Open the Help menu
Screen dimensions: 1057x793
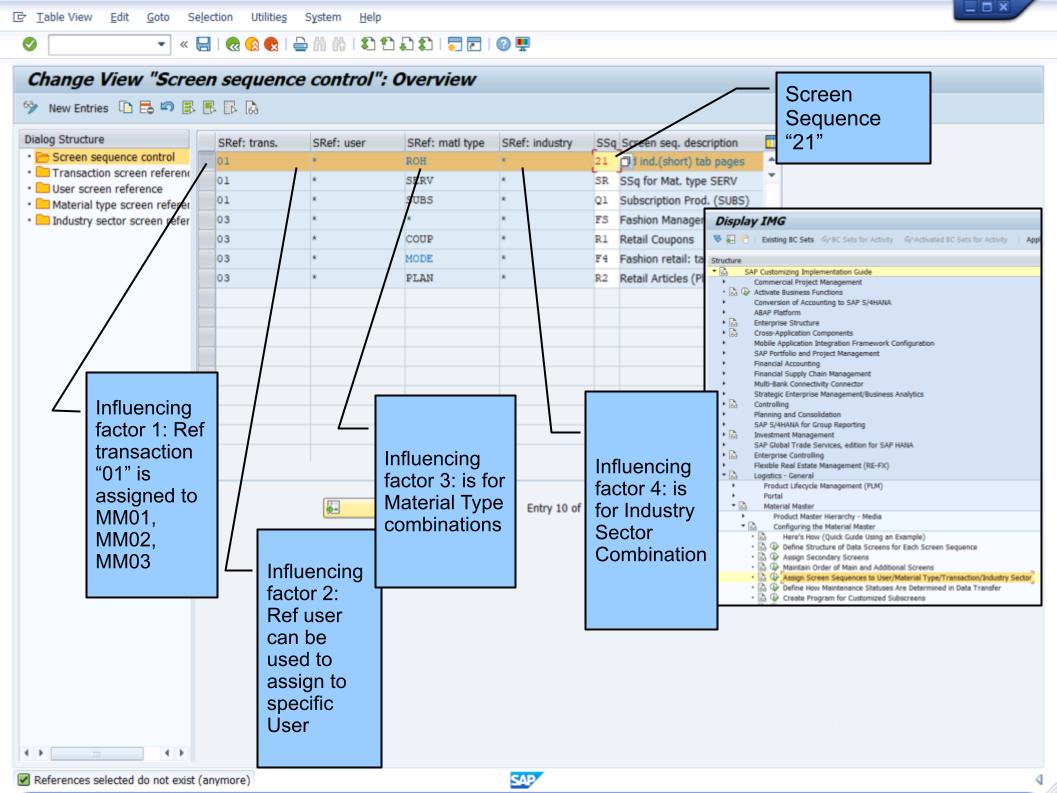[x=370, y=18]
